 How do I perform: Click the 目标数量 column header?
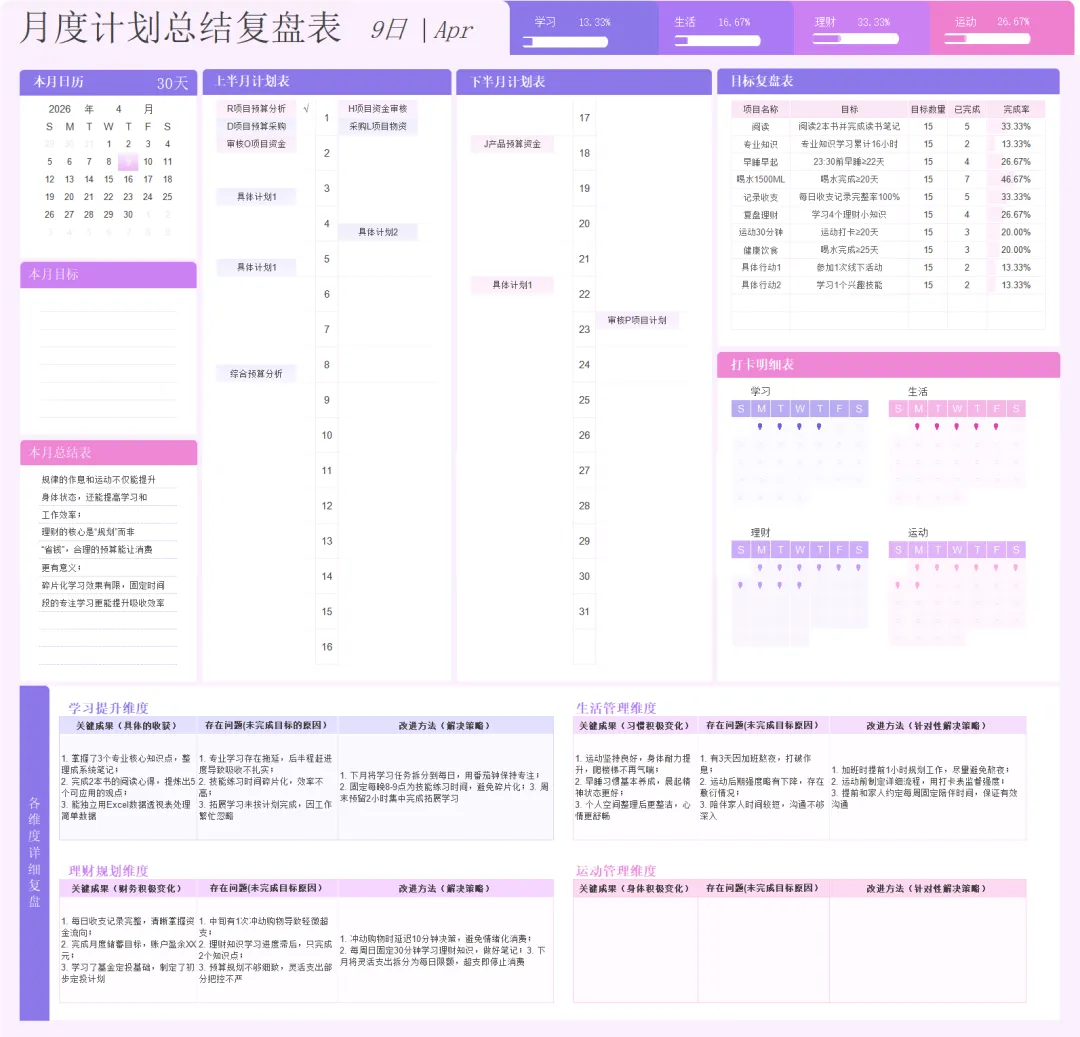(x=928, y=109)
